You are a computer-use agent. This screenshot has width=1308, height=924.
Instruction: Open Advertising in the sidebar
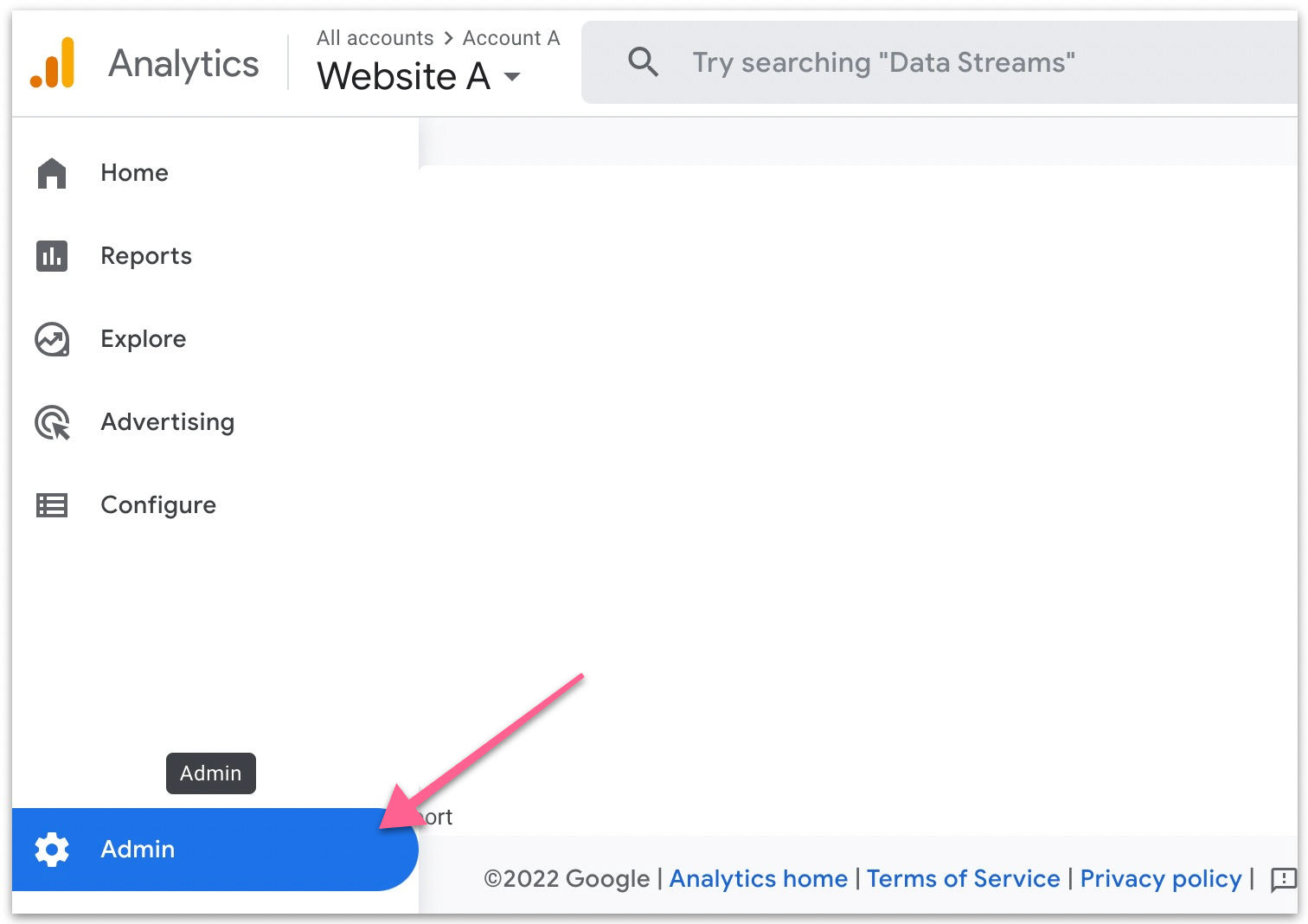168,422
